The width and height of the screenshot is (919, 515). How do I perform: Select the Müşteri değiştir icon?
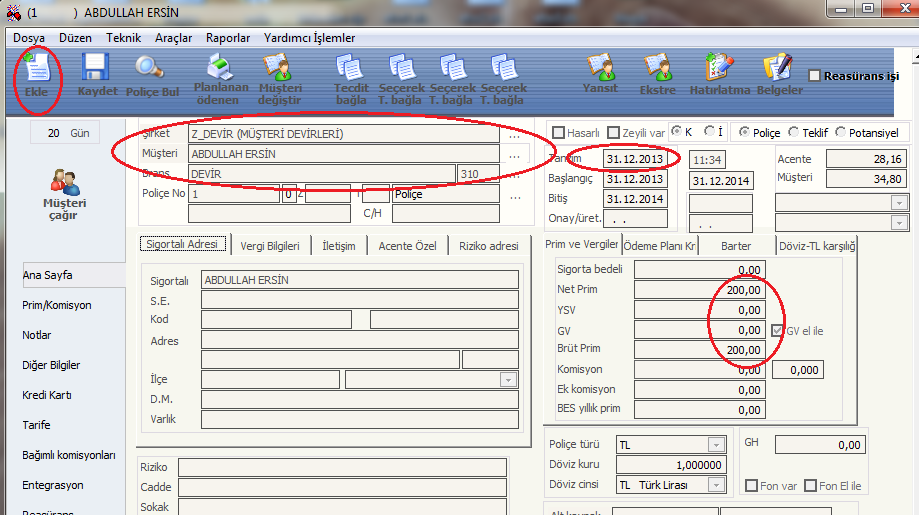coord(278,70)
